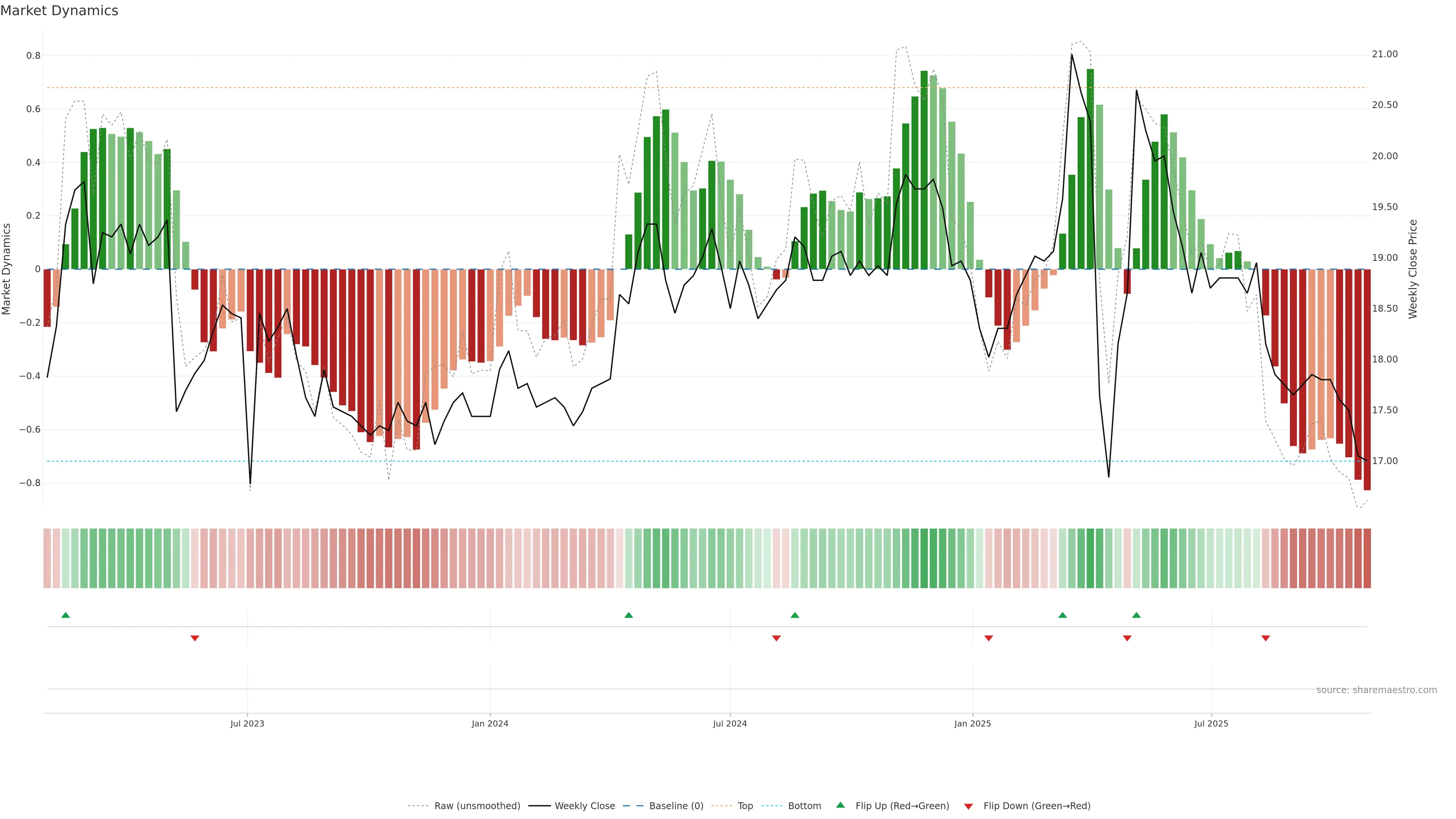
Task: Click the rightmost heat-strip color cell
Action: (1367, 559)
